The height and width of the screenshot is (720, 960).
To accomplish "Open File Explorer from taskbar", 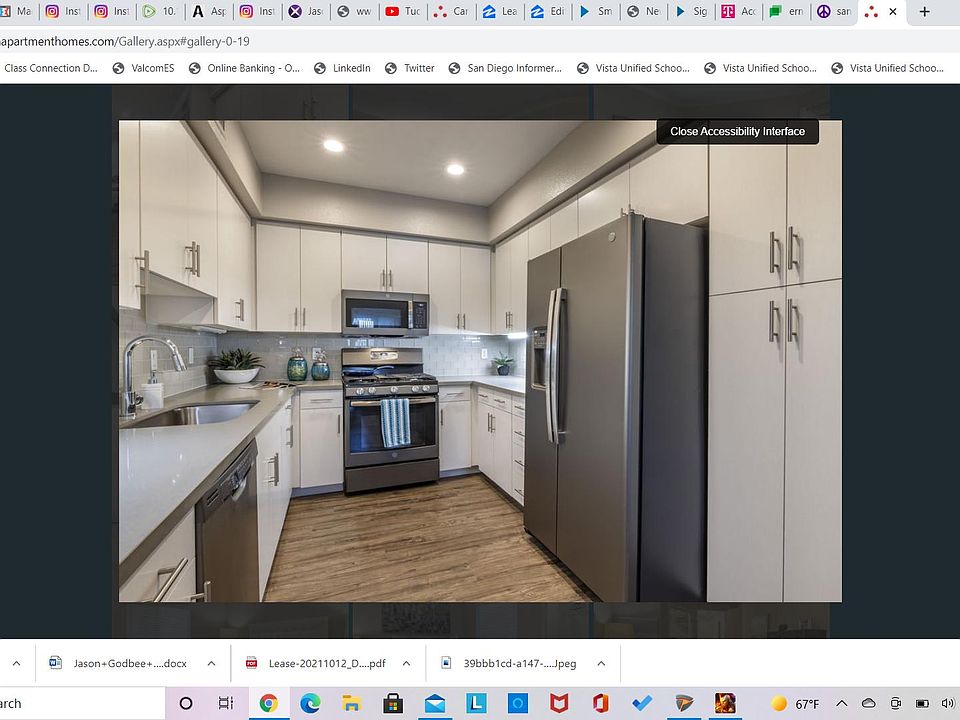I will (351, 703).
